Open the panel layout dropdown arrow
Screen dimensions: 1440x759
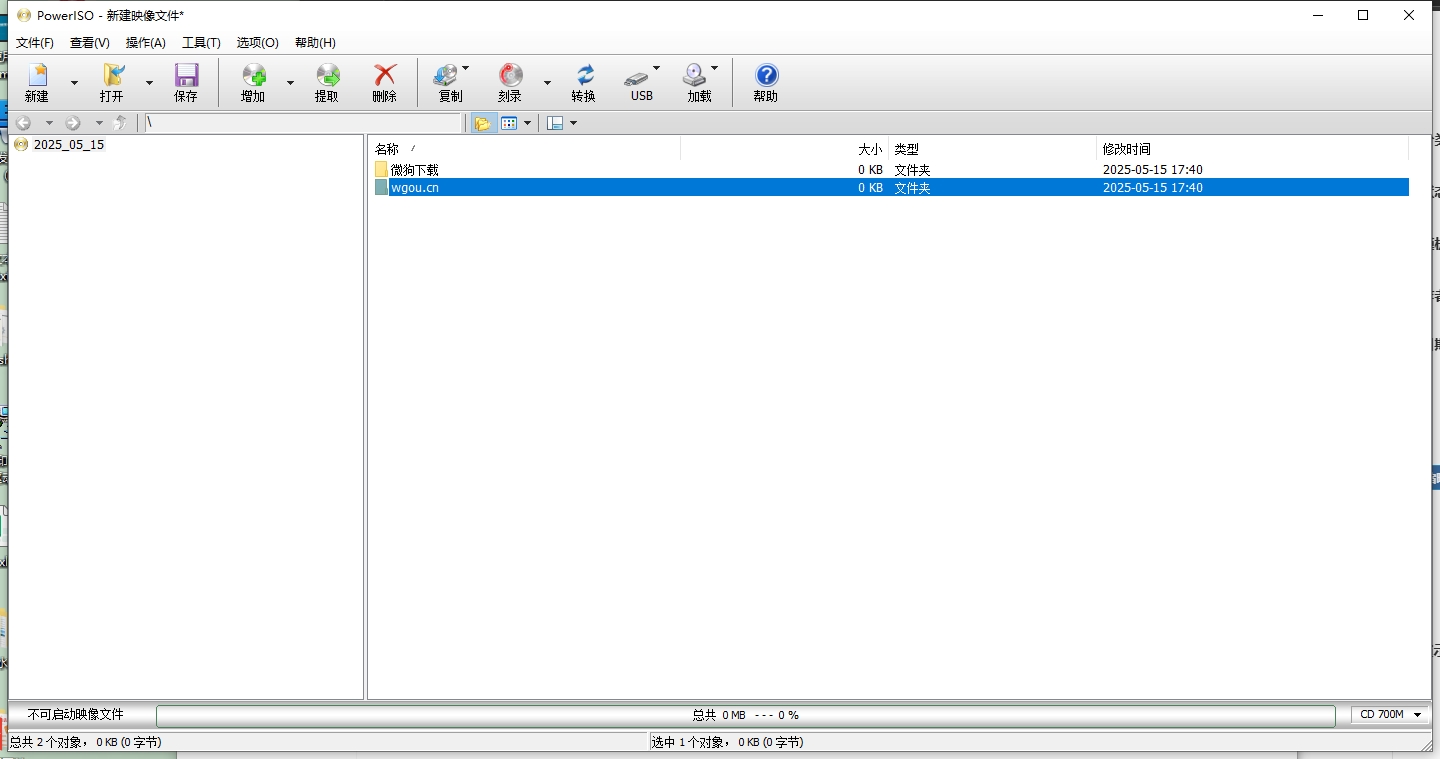point(573,123)
